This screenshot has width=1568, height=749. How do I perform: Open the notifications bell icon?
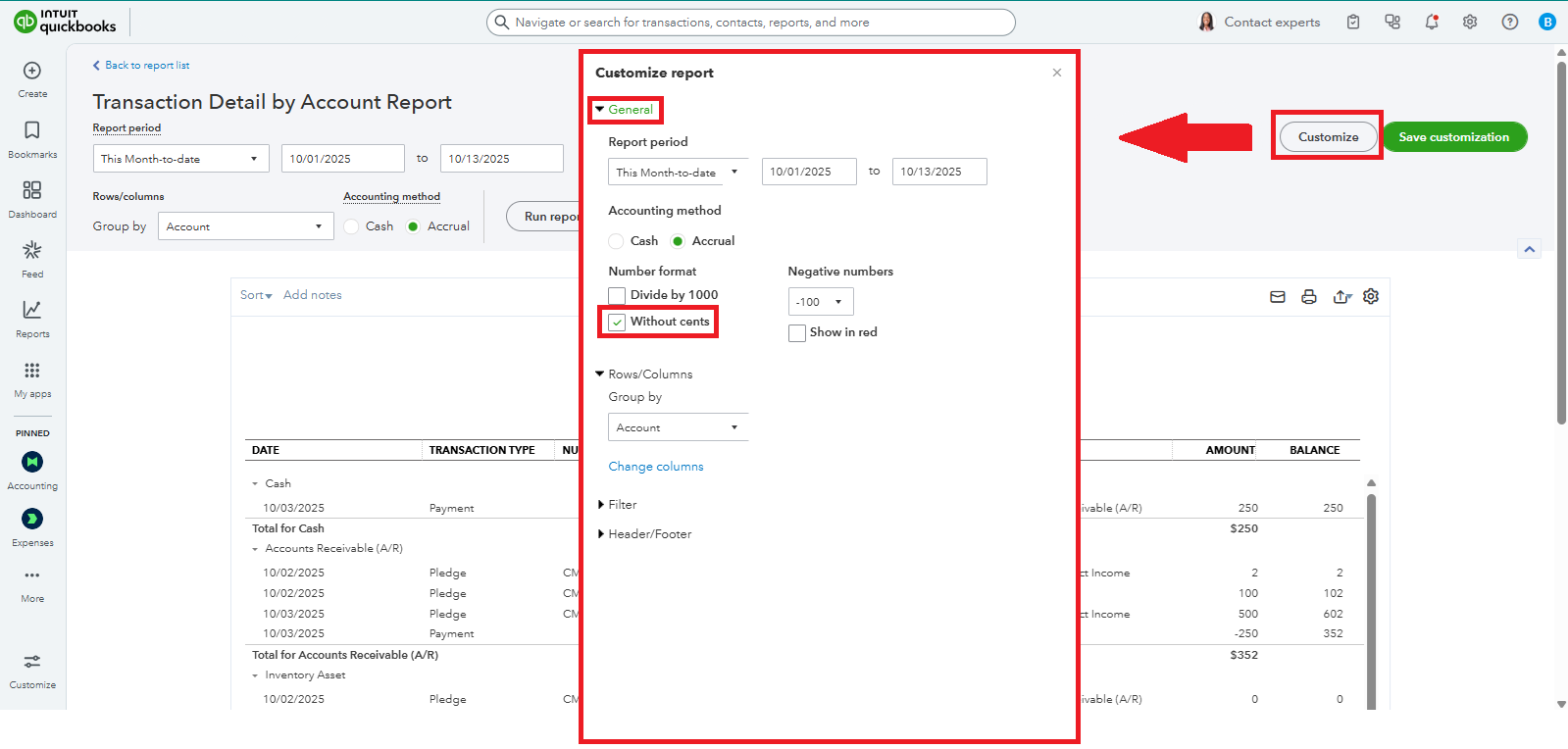point(1432,22)
